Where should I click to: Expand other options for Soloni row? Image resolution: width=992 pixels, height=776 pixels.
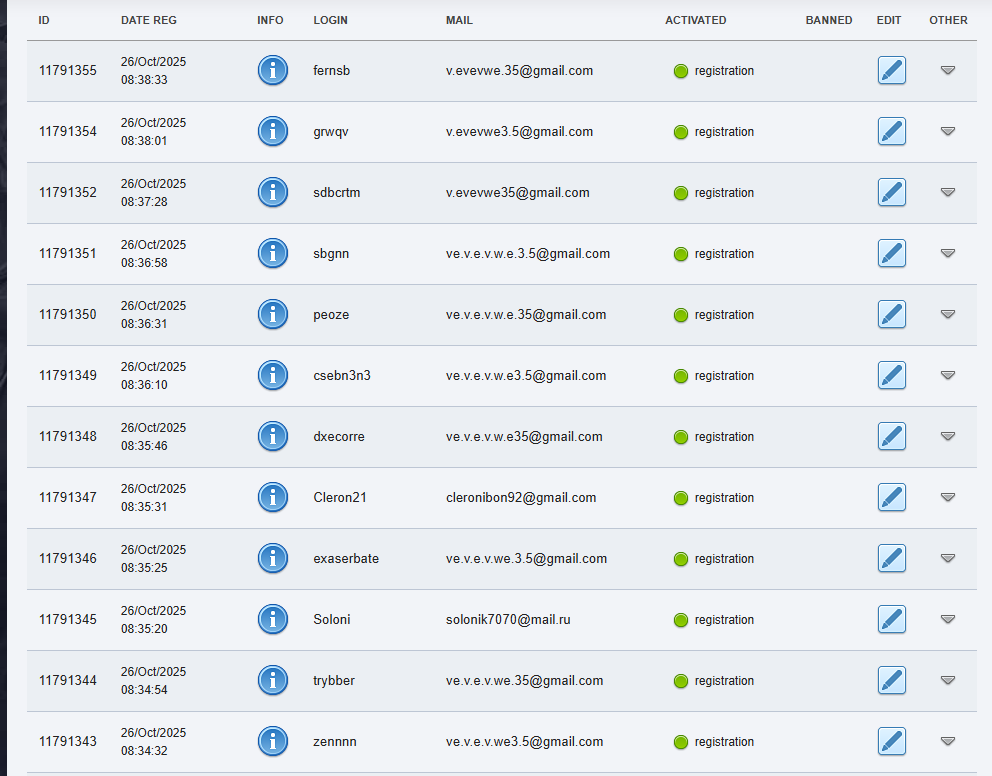click(x=948, y=620)
